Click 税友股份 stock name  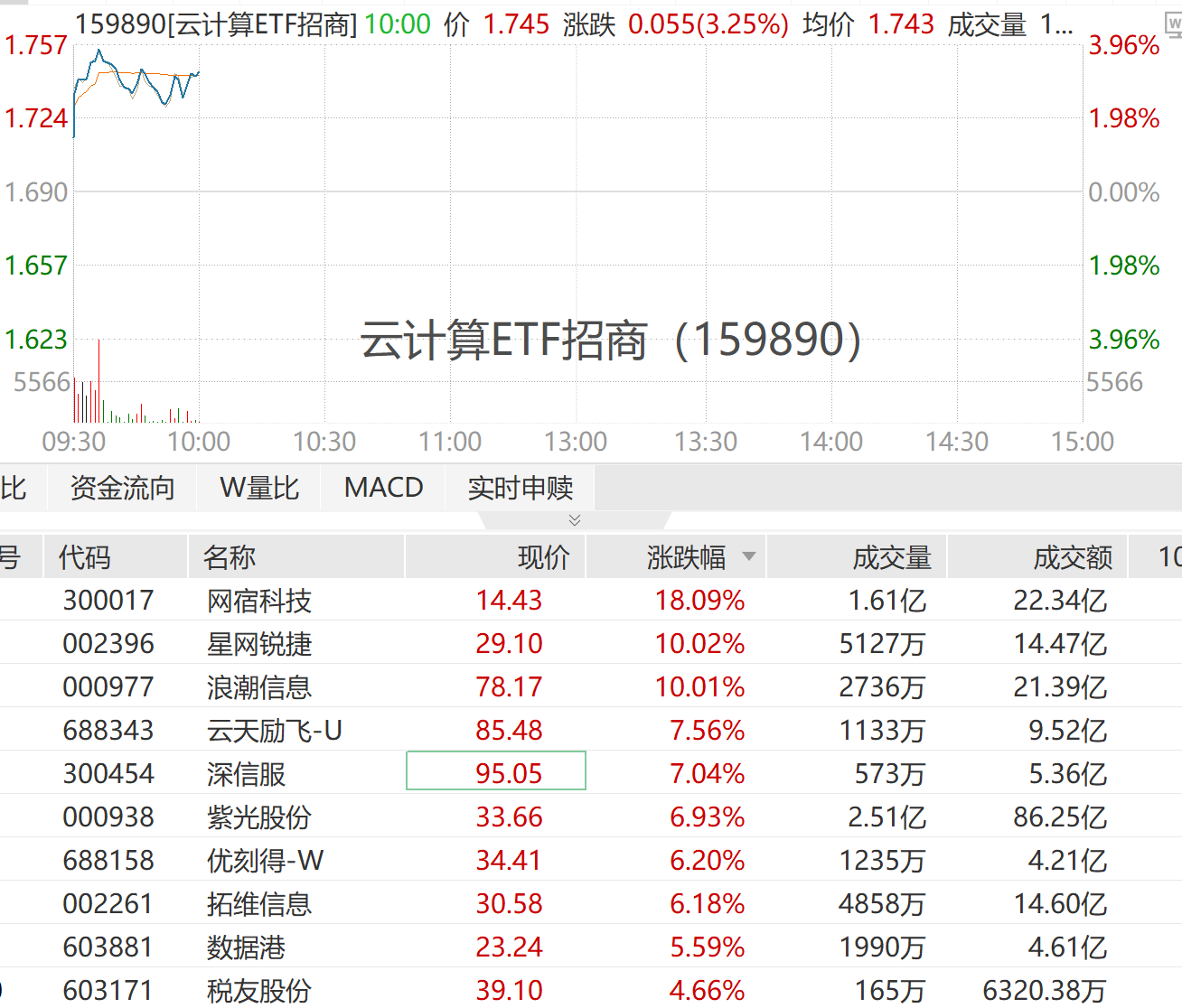click(x=259, y=991)
